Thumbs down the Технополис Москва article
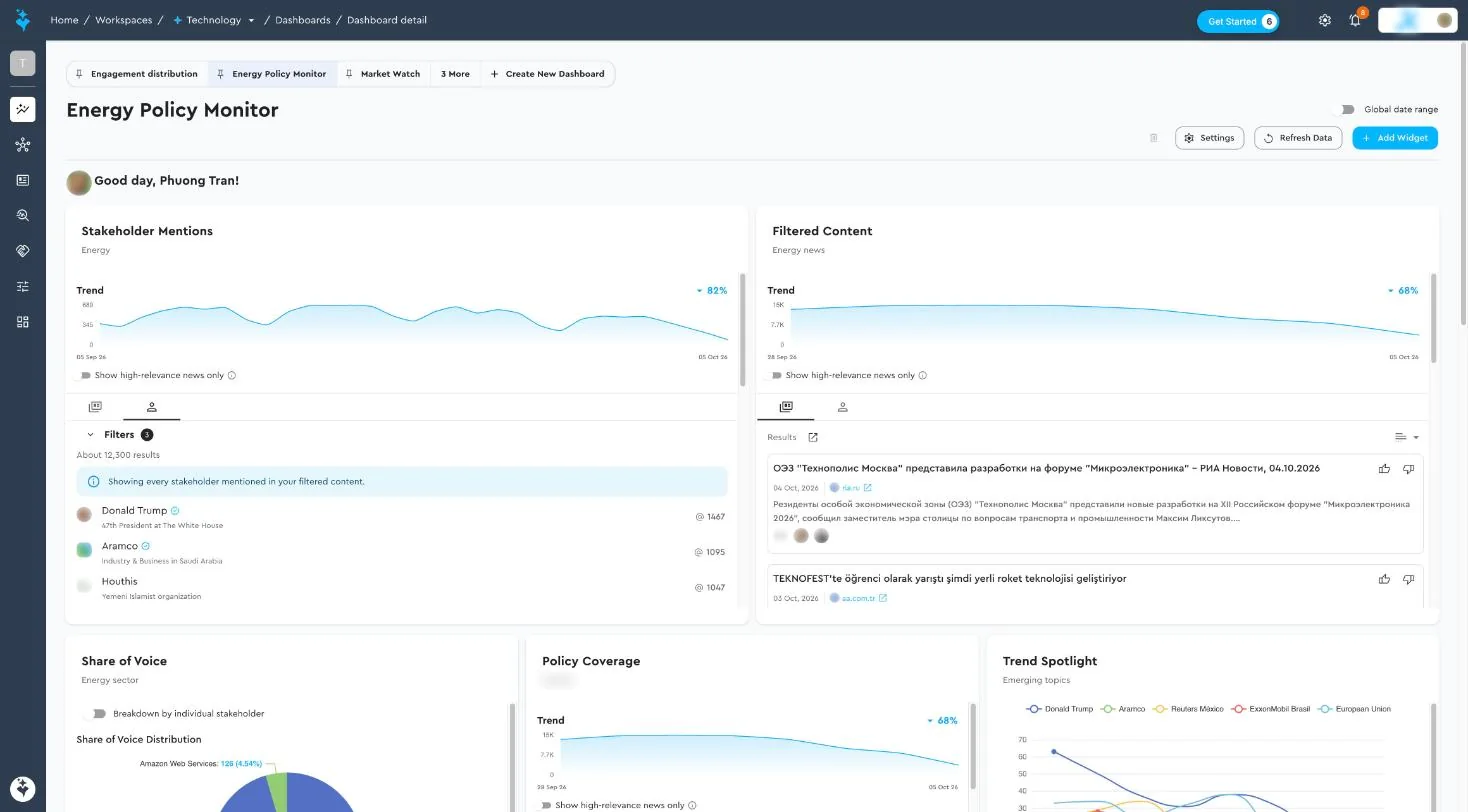The width and height of the screenshot is (1468, 812). 1408,468
